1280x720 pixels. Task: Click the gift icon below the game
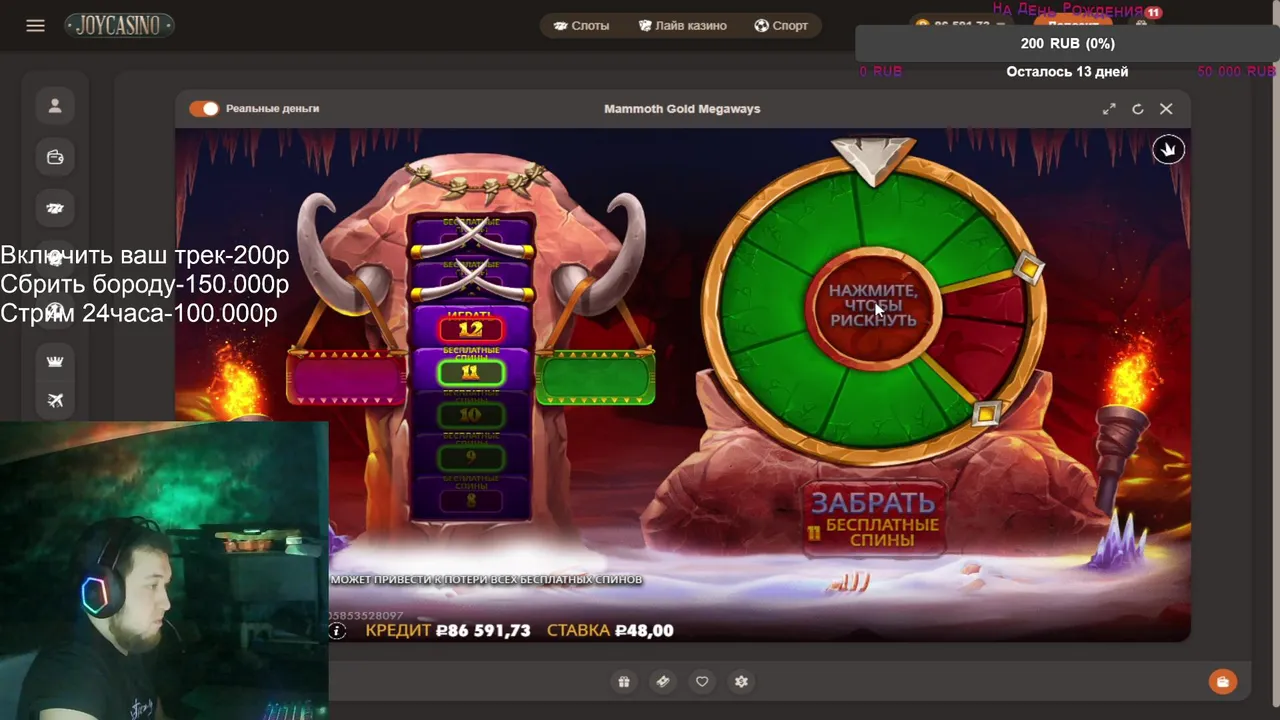pos(624,682)
